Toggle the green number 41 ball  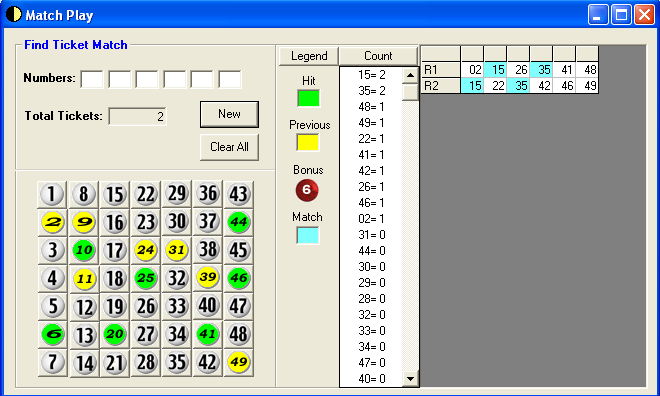(x=208, y=334)
